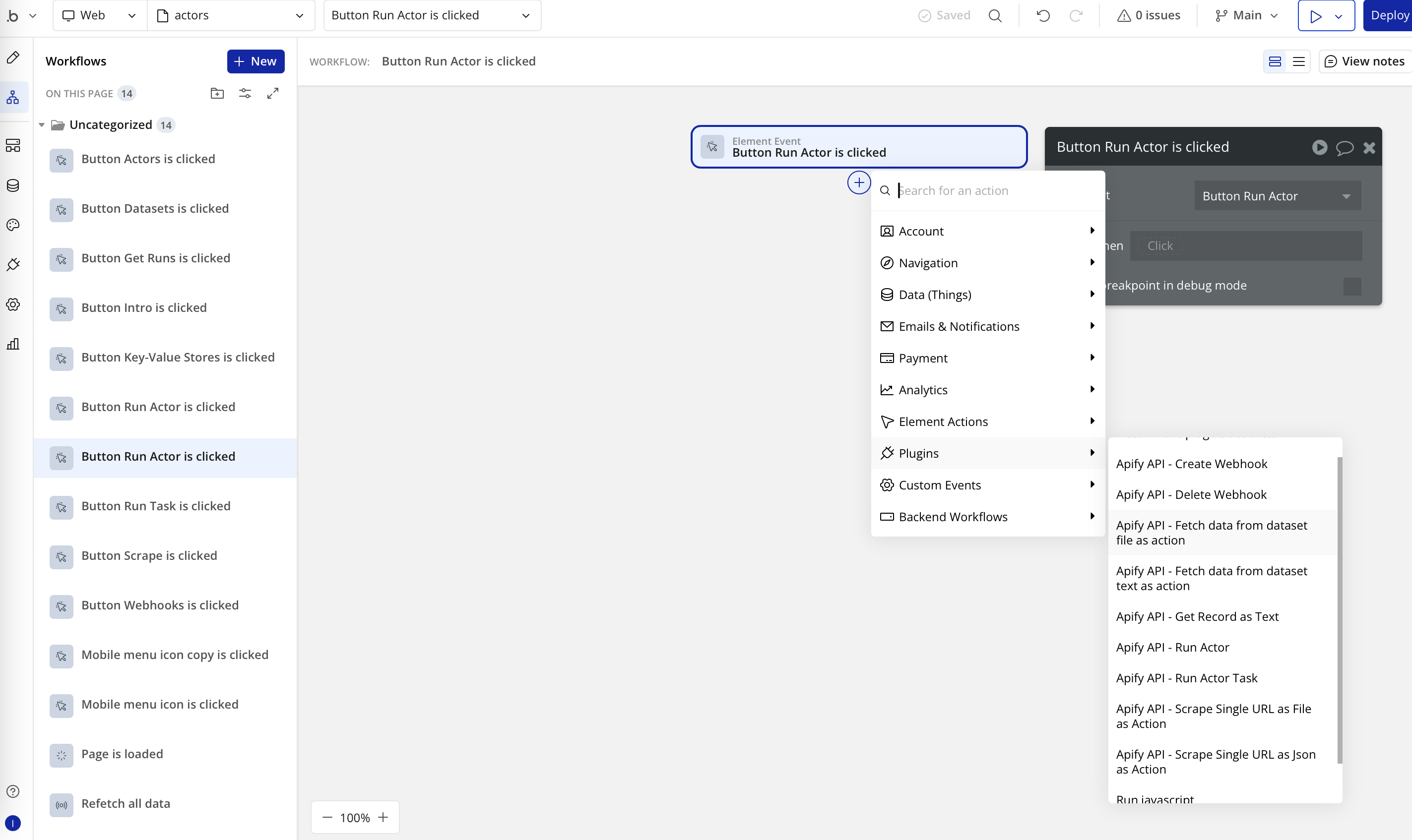Run the workflow with the play icon
The height and width of the screenshot is (840, 1412).
coord(1320,147)
